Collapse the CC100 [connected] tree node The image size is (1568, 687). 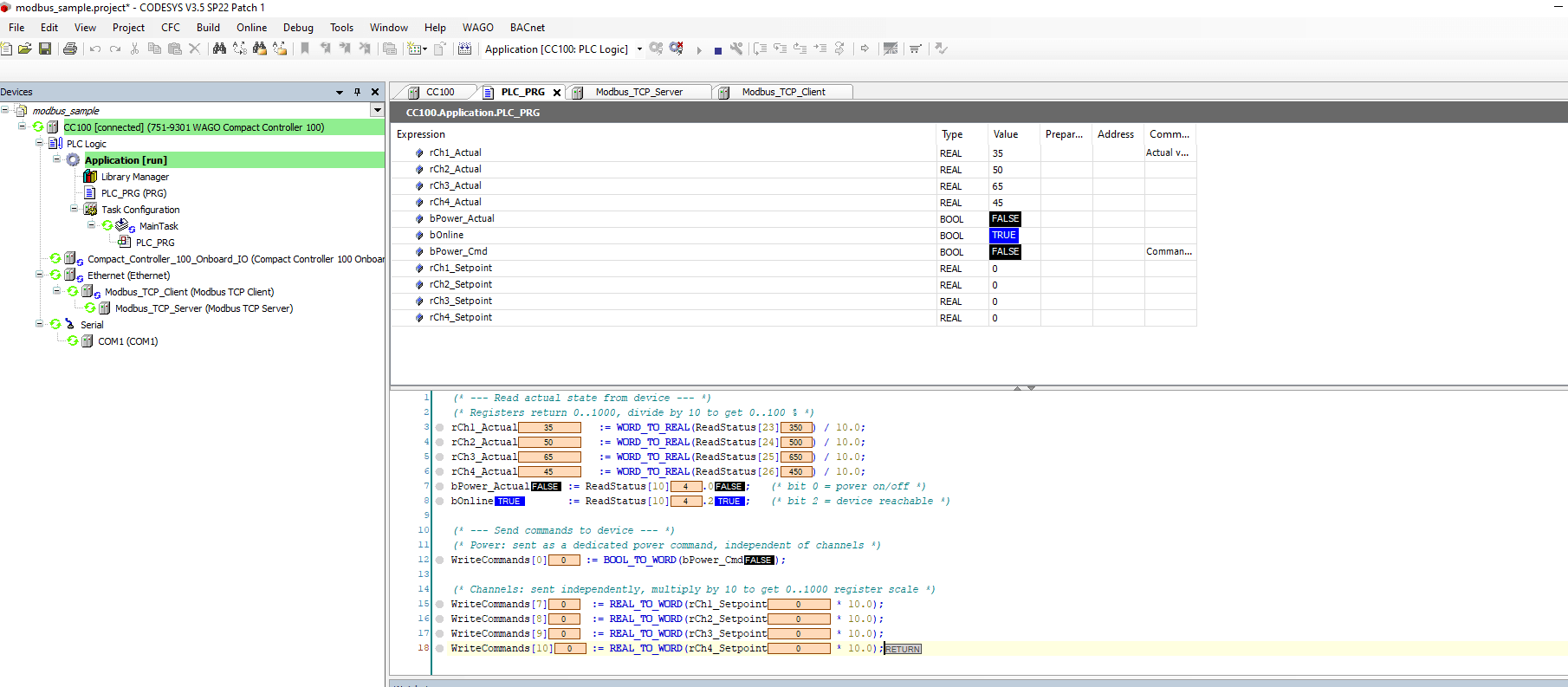[23, 126]
